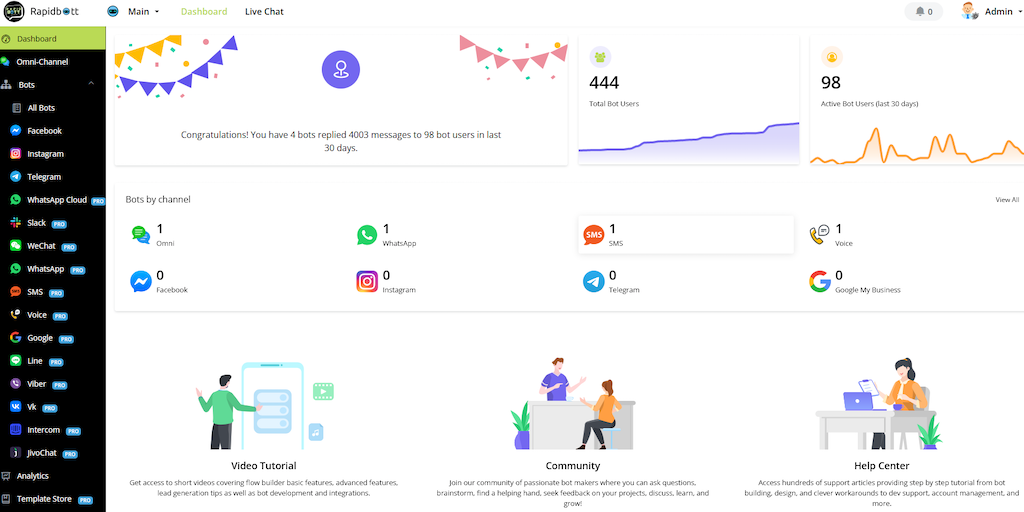1024x512 pixels.
Task: Click the Video Tutorial illustration
Action: (x=264, y=405)
